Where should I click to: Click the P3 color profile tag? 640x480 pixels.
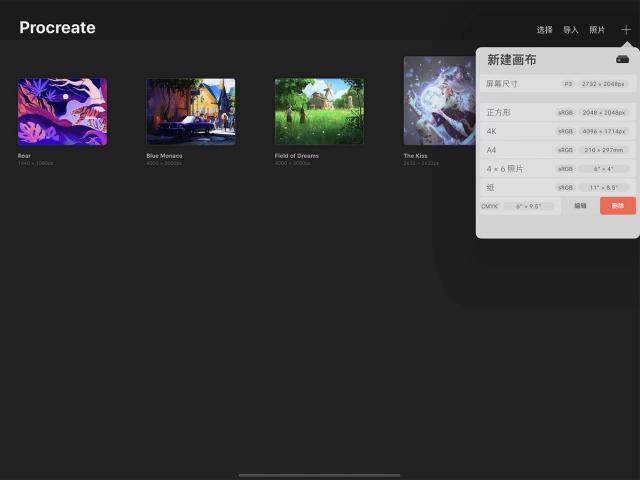(x=568, y=84)
